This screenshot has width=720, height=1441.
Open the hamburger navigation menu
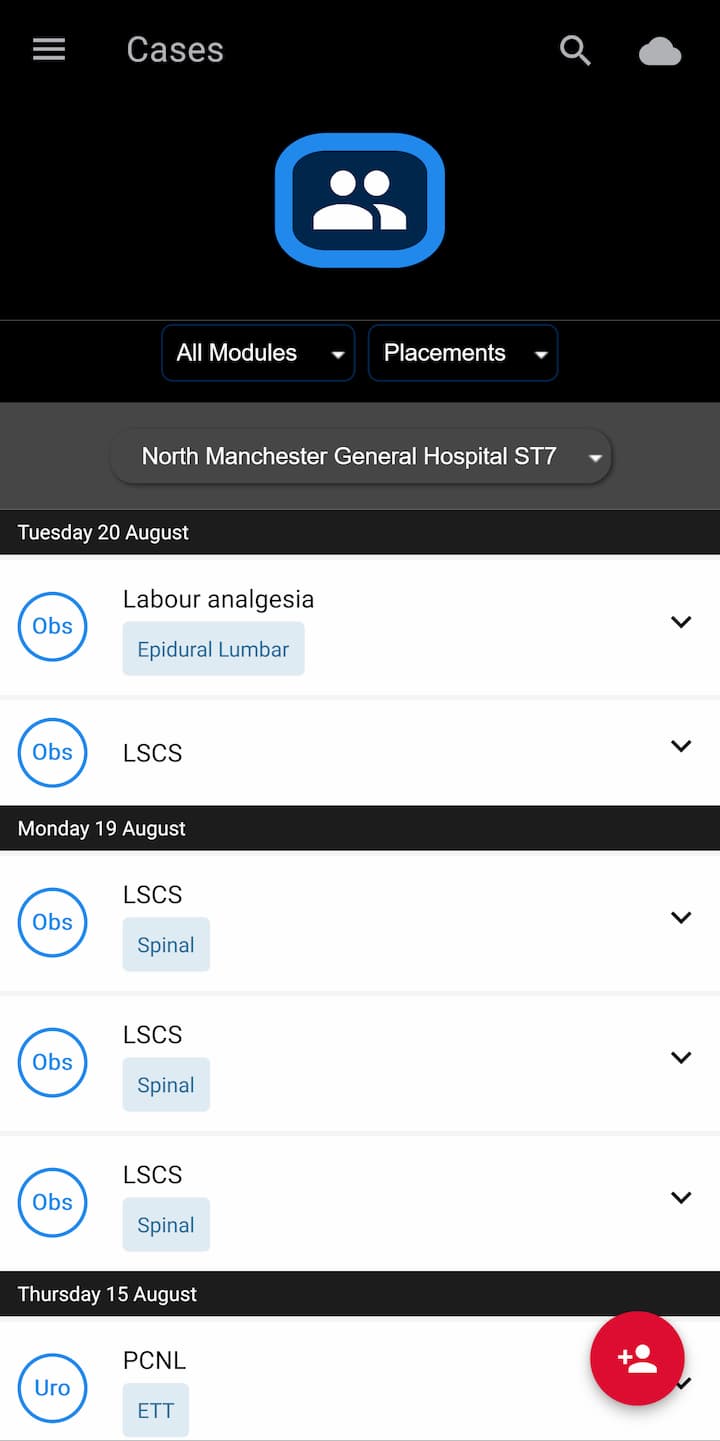pyautogui.click(x=49, y=50)
